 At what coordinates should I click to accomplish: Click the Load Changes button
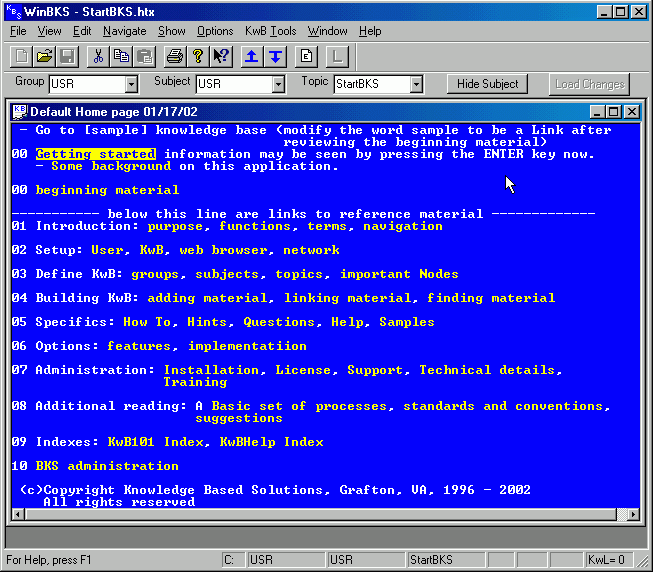590,84
